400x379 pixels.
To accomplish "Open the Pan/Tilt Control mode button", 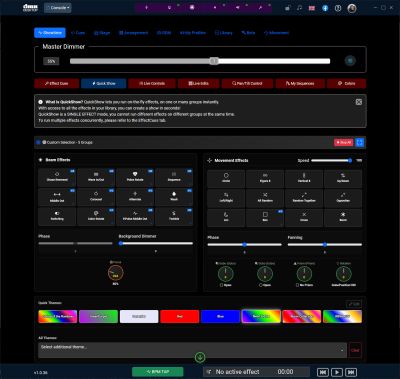I will (x=247, y=83).
